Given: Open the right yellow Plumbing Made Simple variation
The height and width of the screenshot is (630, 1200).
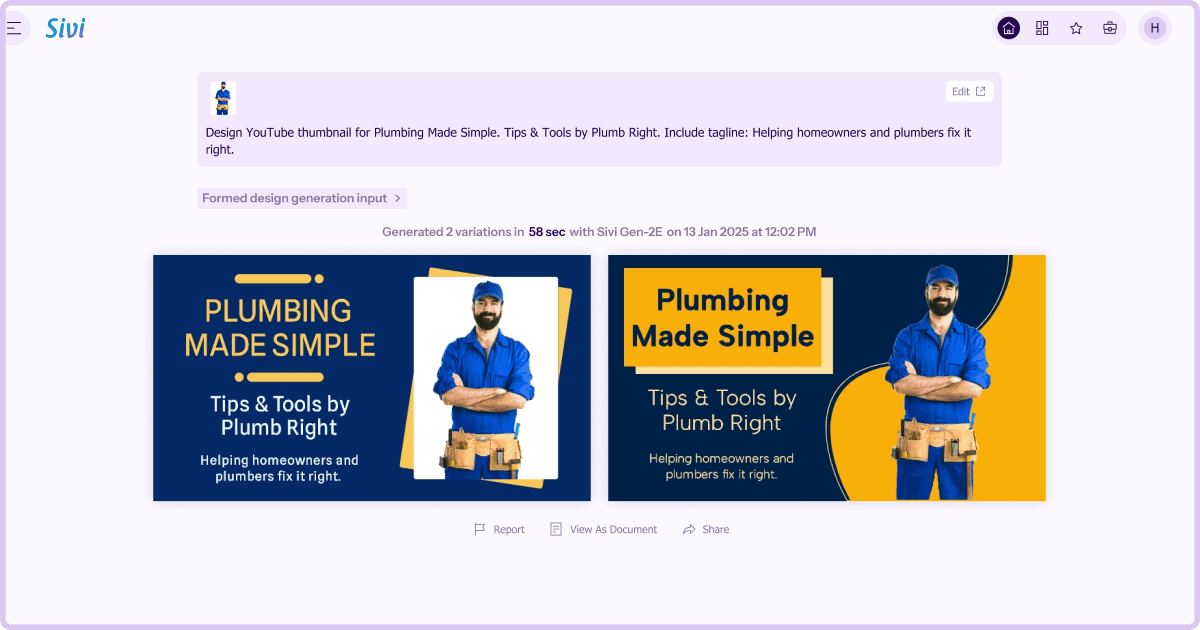Looking at the screenshot, I should click(x=826, y=377).
